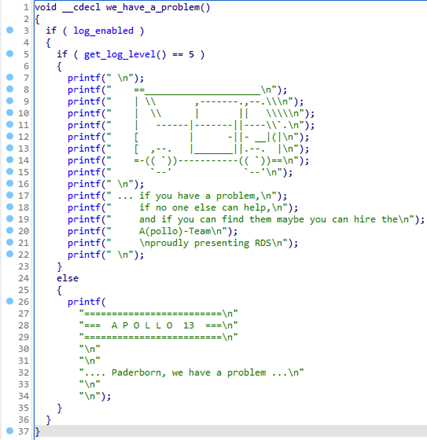Toggle the breakpoint dot on line 26

point(10,301)
